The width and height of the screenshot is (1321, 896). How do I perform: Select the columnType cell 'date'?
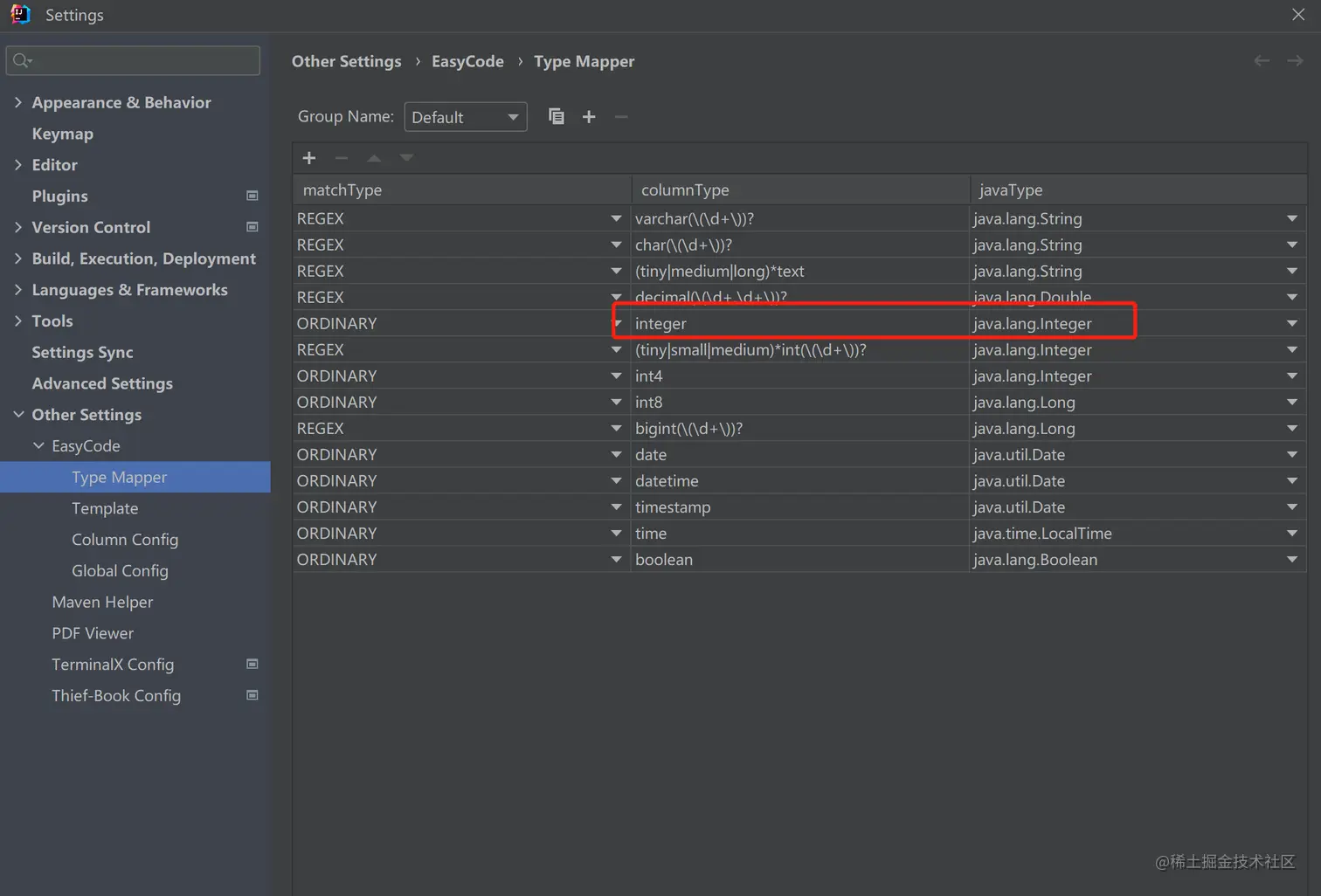(x=799, y=454)
